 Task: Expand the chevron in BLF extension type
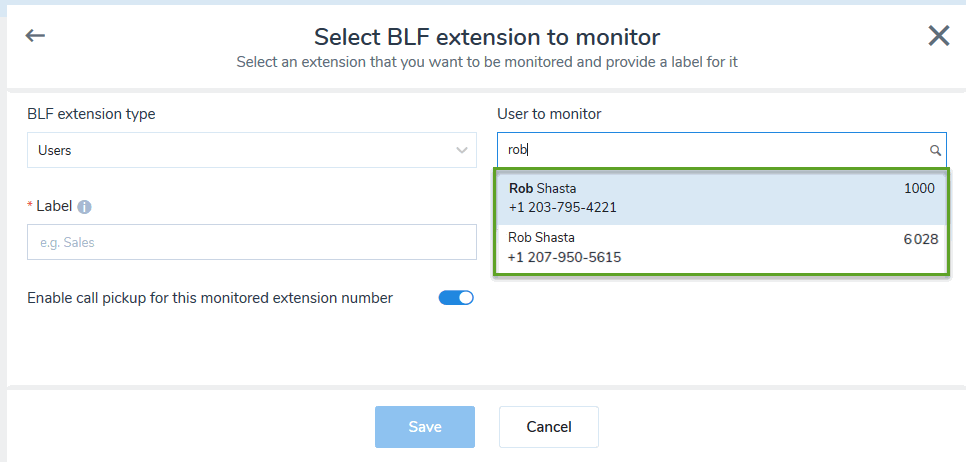coord(461,150)
